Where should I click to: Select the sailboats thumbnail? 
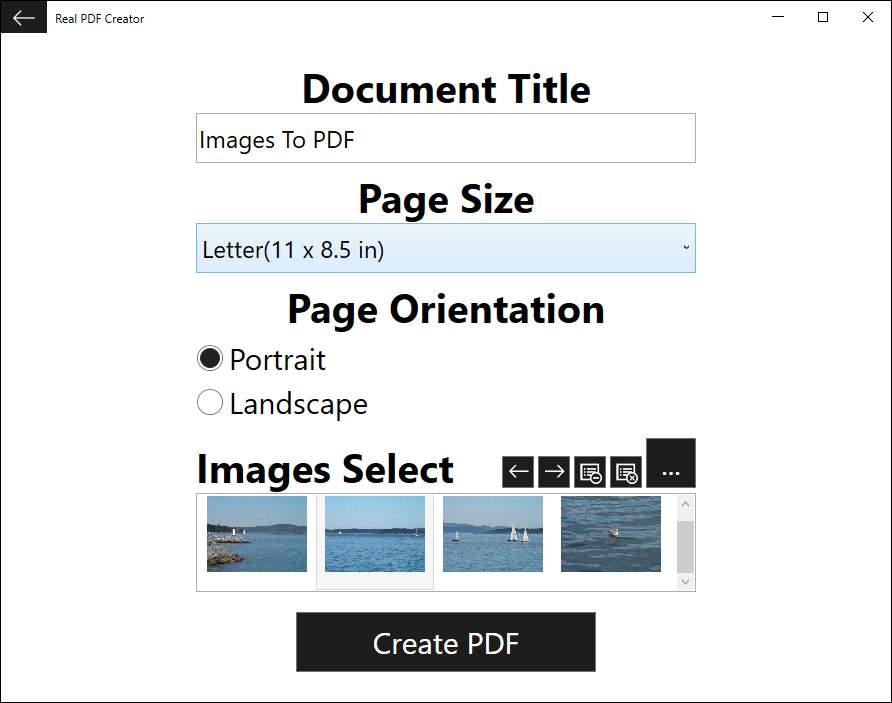(493, 534)
